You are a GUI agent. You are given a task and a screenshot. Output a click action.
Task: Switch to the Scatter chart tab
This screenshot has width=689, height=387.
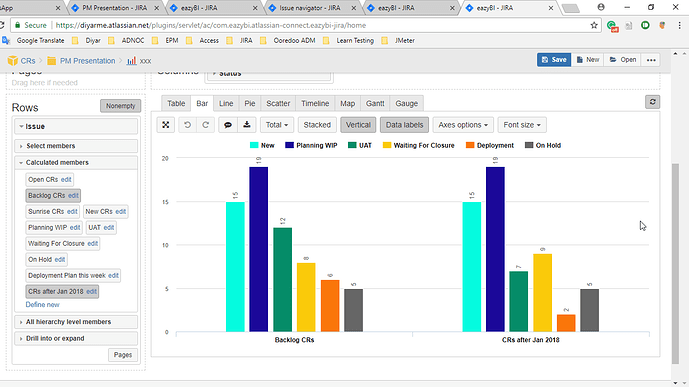pos(278,104)
